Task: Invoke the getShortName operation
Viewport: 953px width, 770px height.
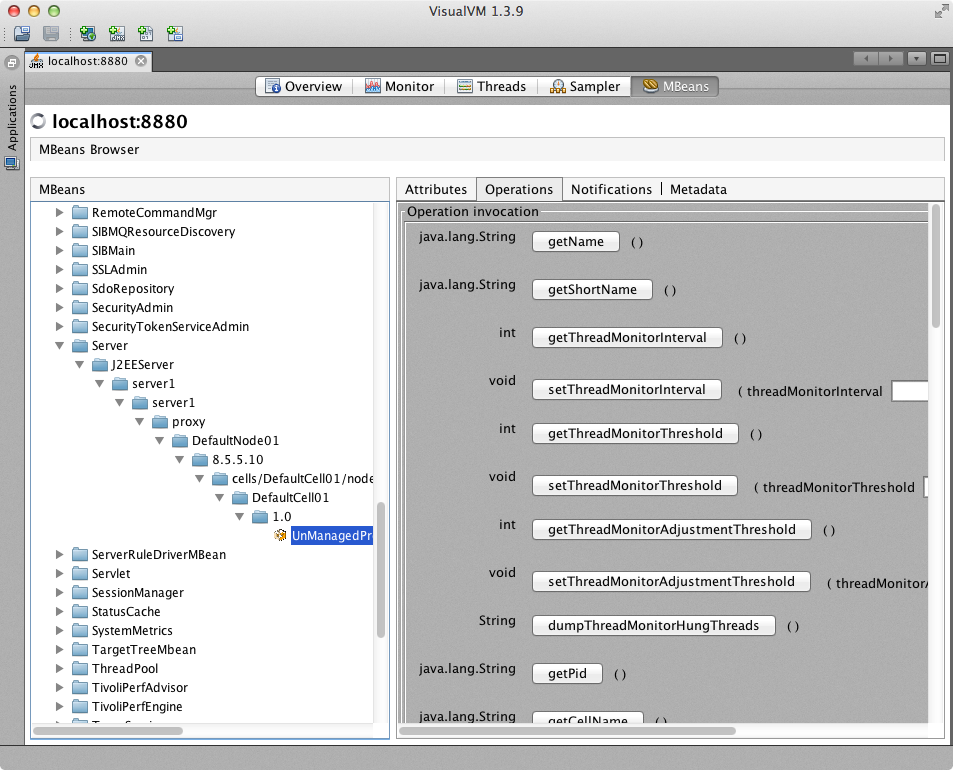Action: 592,289
